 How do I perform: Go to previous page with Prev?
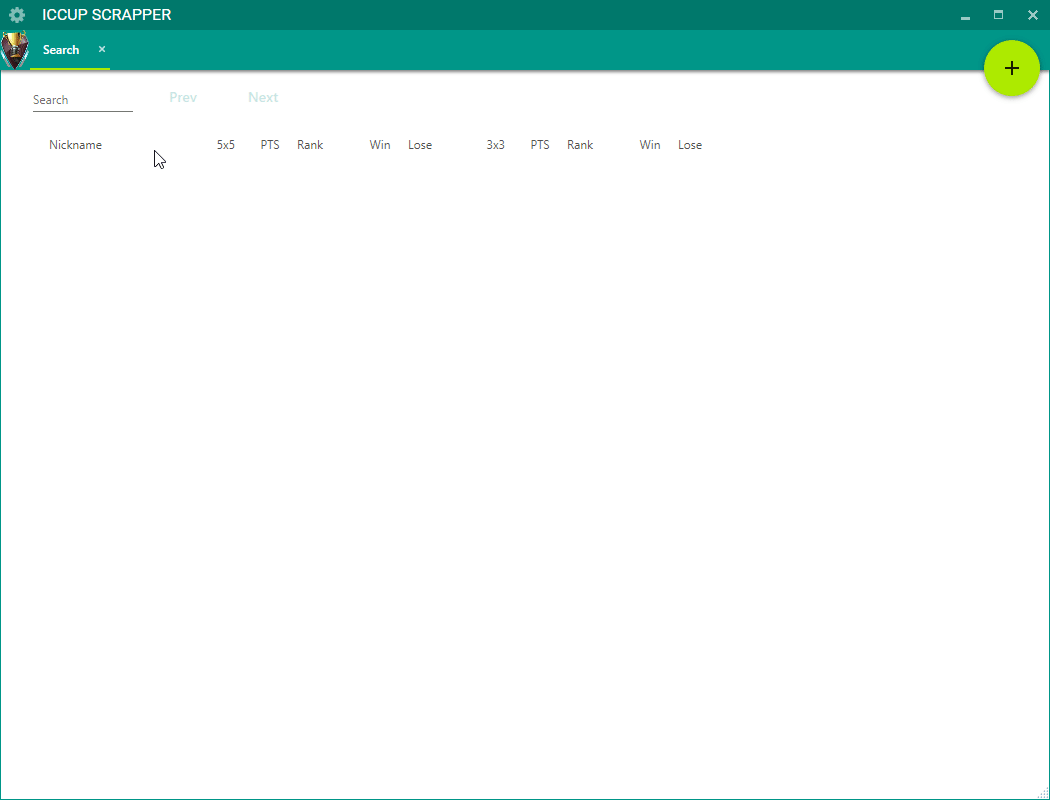pos(183,98)
